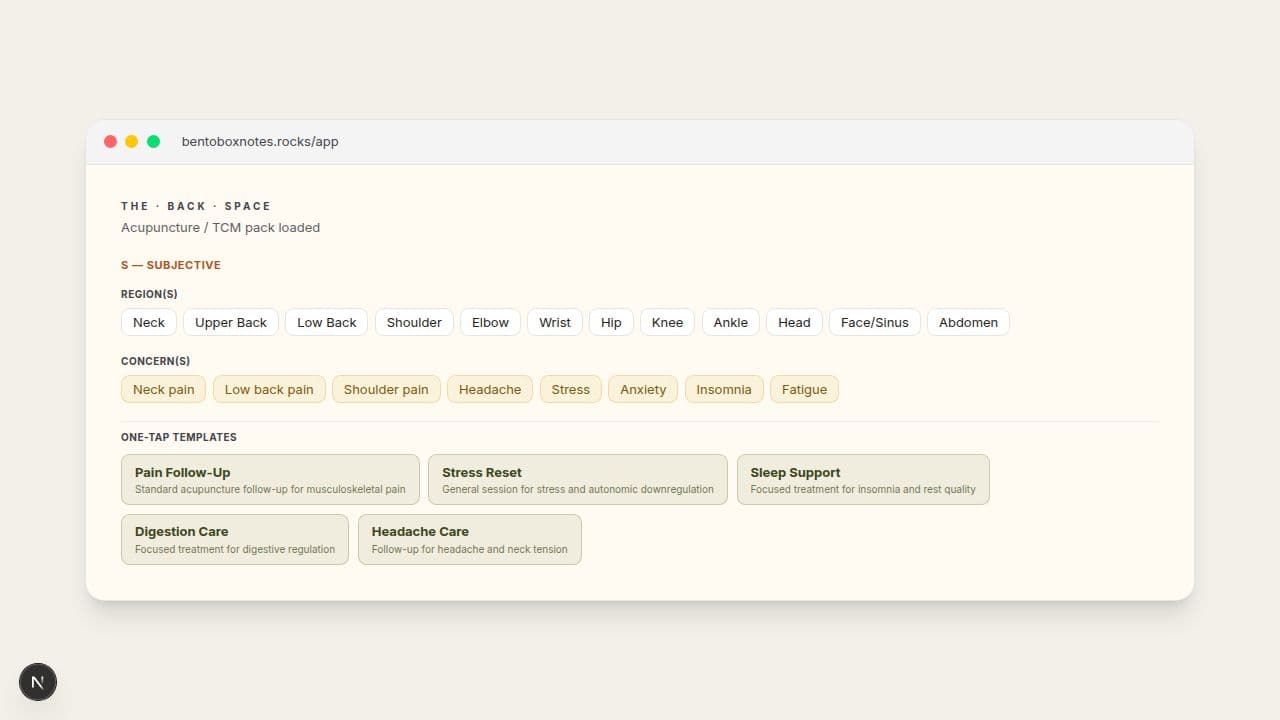Select the Shoulder region chip
This screenshot has height=720, width=1280.
tap(414, 322)
